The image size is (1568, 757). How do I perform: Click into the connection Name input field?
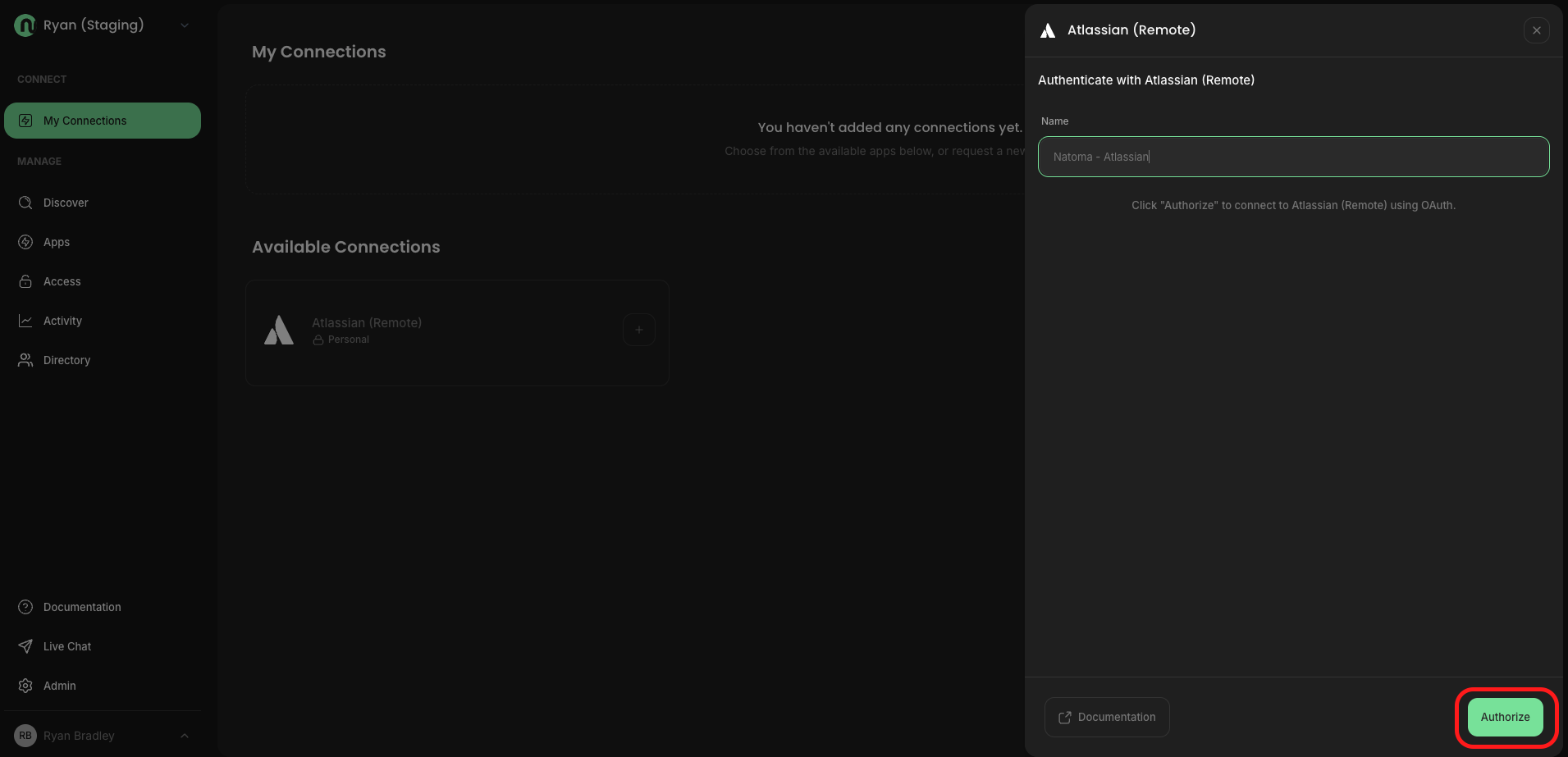click(1293, 157)
